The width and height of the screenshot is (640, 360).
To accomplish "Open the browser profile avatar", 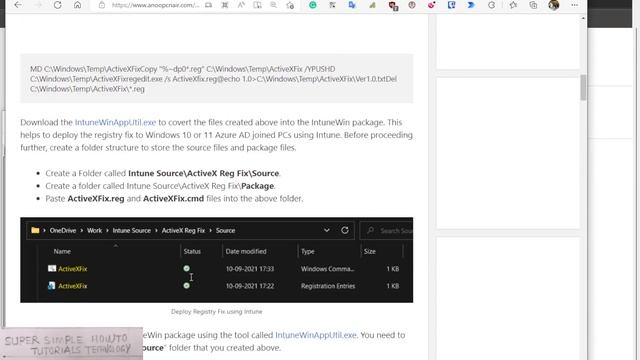I will [x=554, y=5].
